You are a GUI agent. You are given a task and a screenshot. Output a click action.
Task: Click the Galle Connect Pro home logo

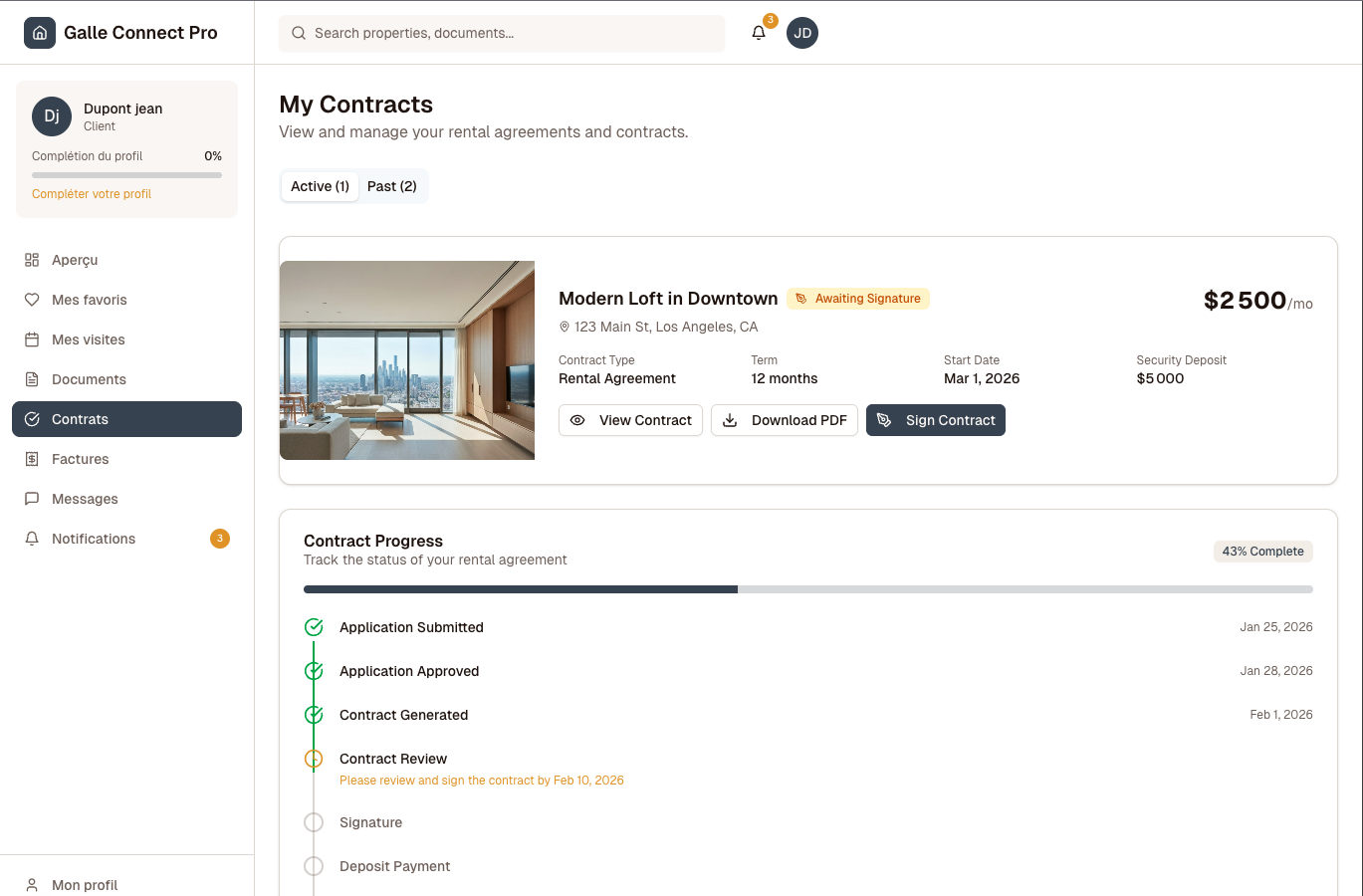coord(119,32)
